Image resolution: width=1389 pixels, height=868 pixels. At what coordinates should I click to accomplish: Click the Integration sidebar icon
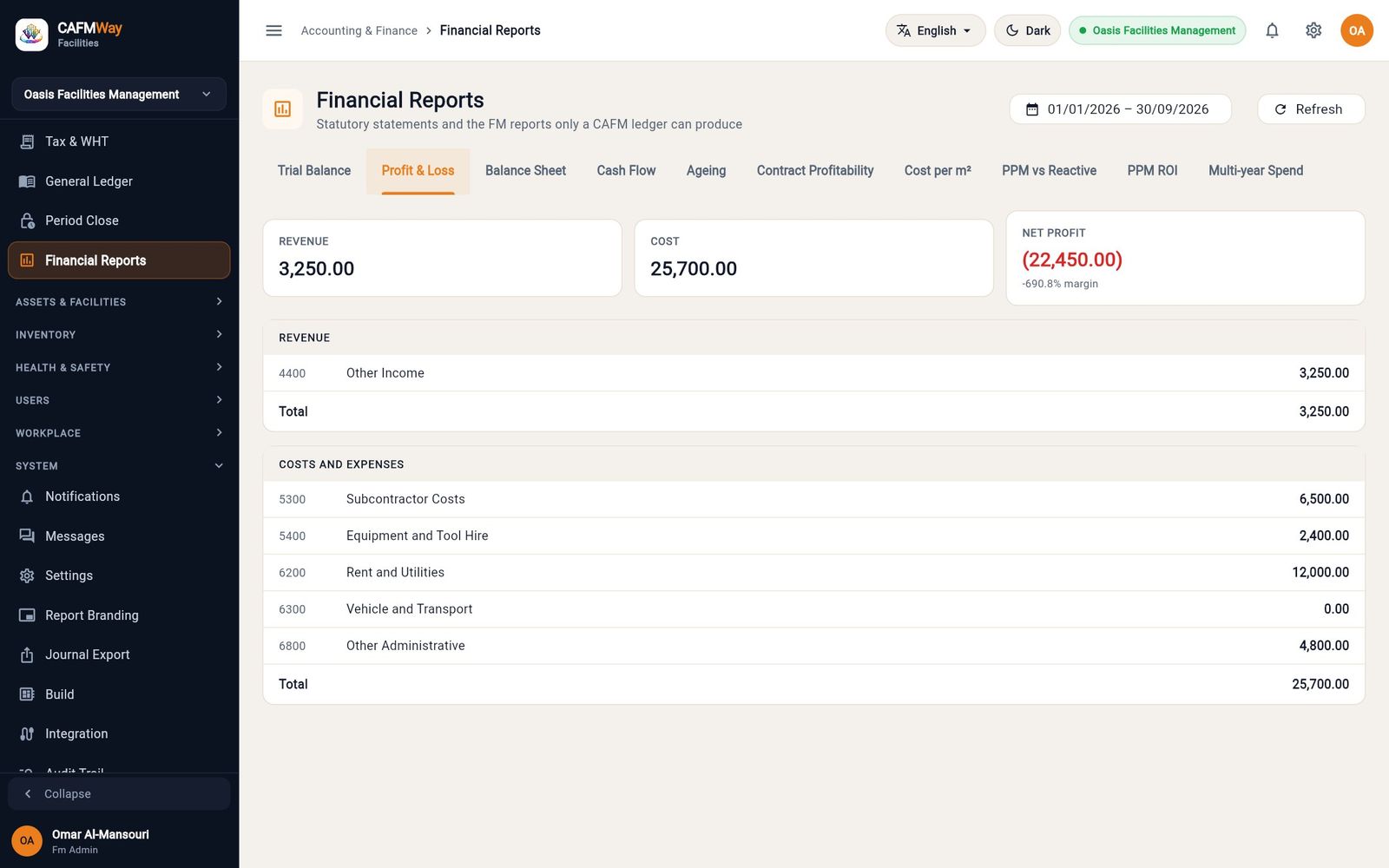click(x=27, y=733)
